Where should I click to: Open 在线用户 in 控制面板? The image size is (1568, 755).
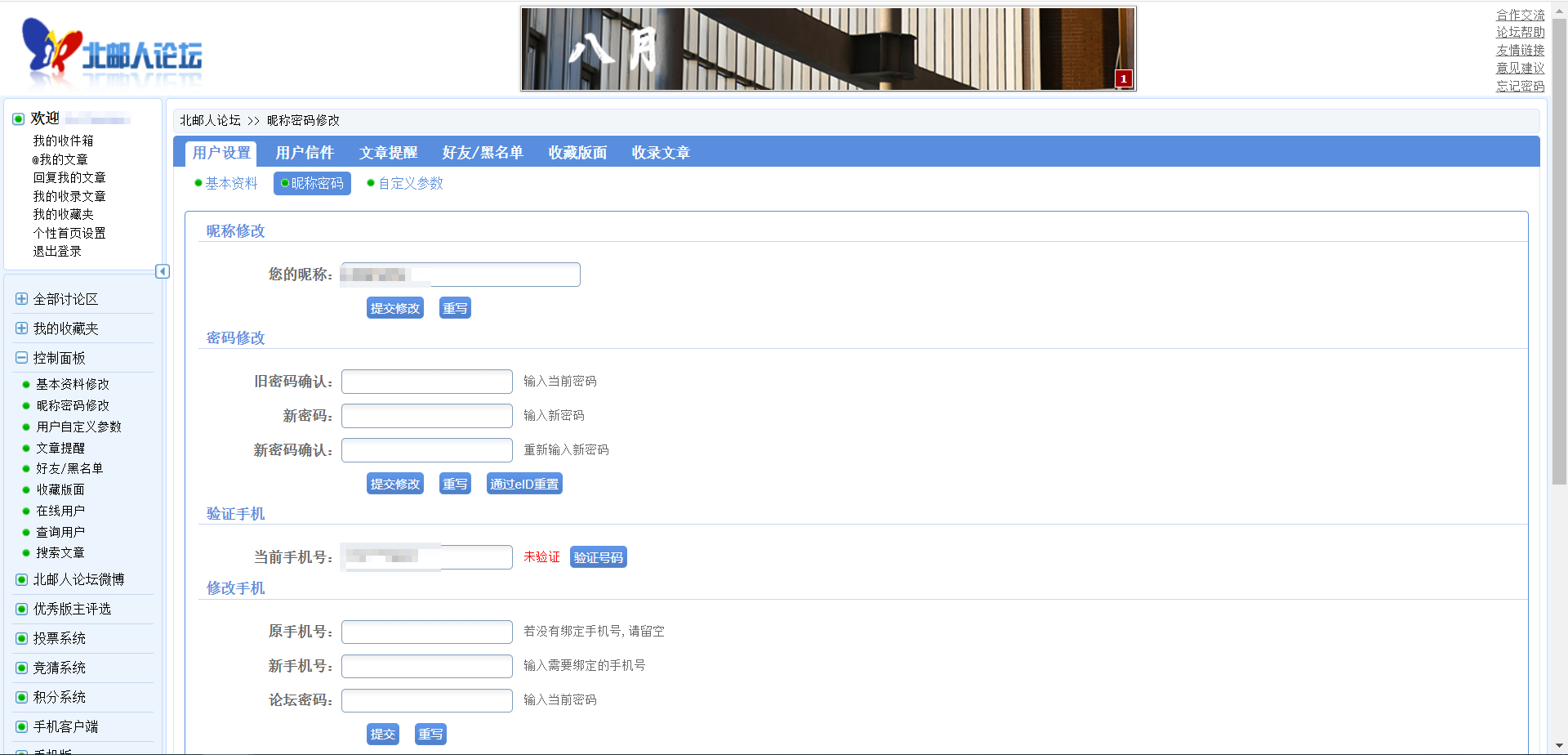click(60, 511)
